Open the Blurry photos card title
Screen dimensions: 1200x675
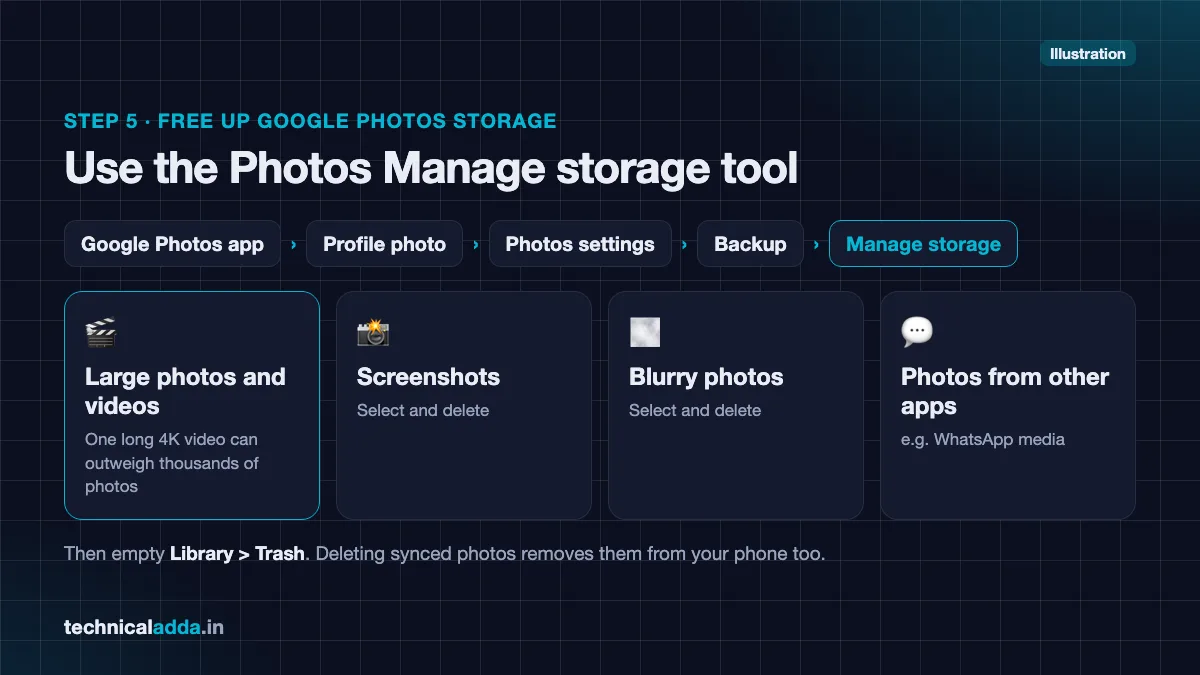pos(706,377)
